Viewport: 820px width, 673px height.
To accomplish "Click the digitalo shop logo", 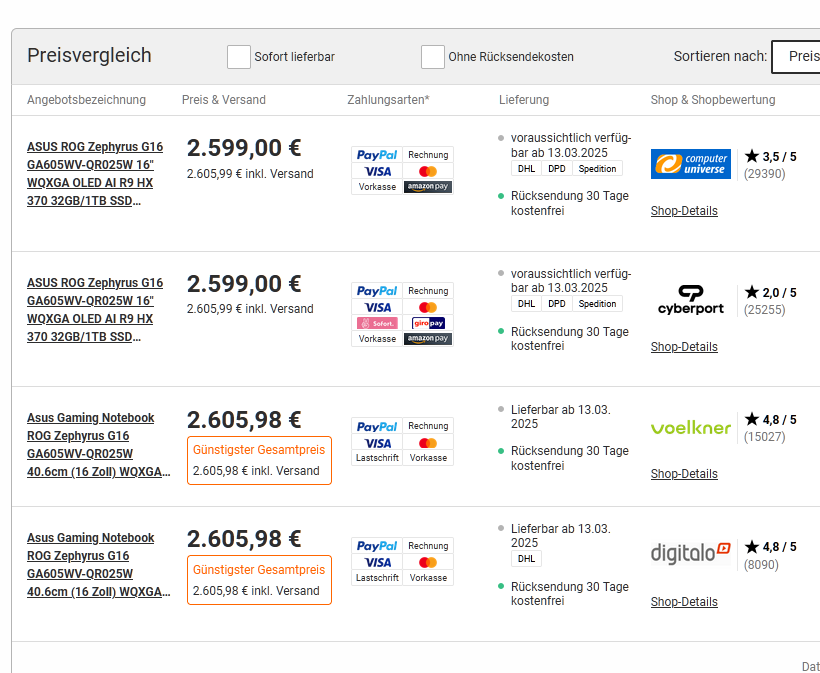I will (x=690, y=552).
